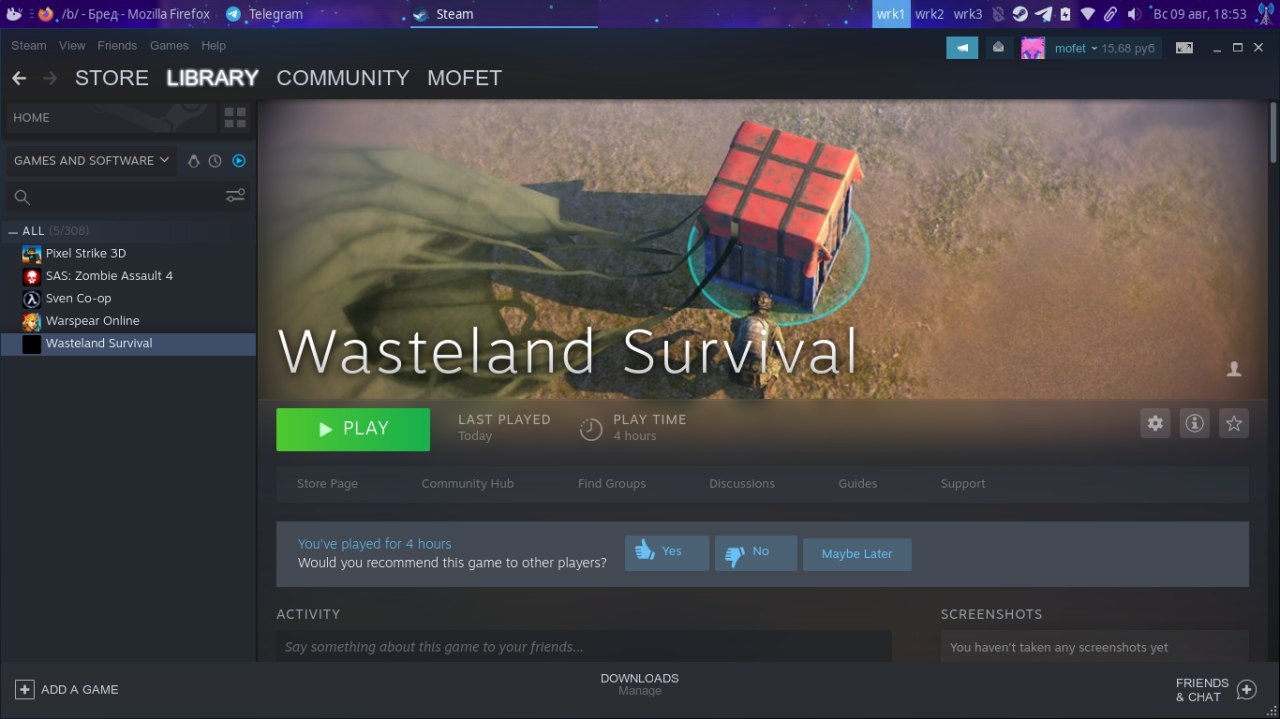The width and height of the screenshot is (1280, 719).
Task: Collapse the ALL games category
Action: (x=13, y=231)
